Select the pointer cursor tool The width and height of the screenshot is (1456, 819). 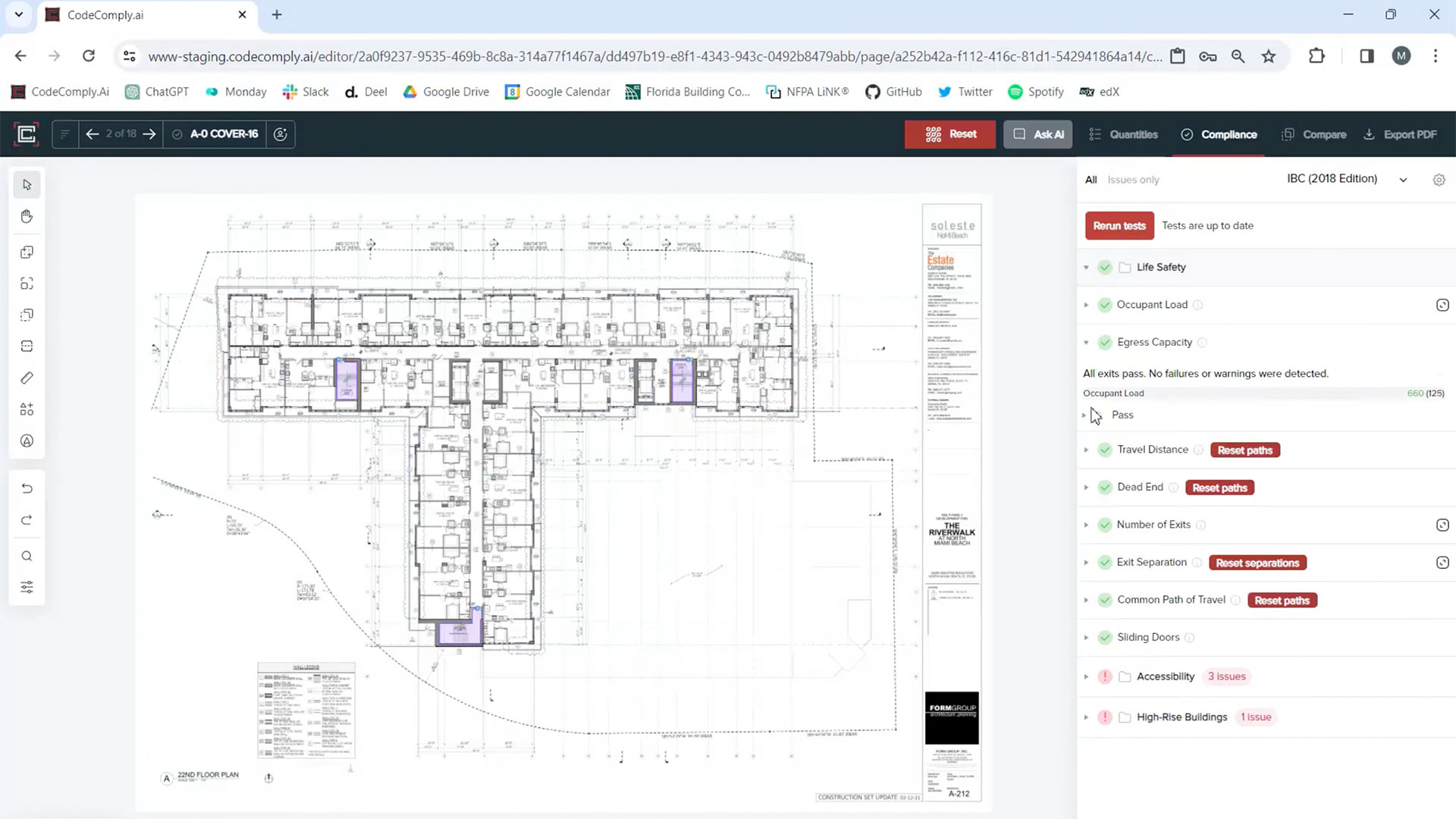27,185
